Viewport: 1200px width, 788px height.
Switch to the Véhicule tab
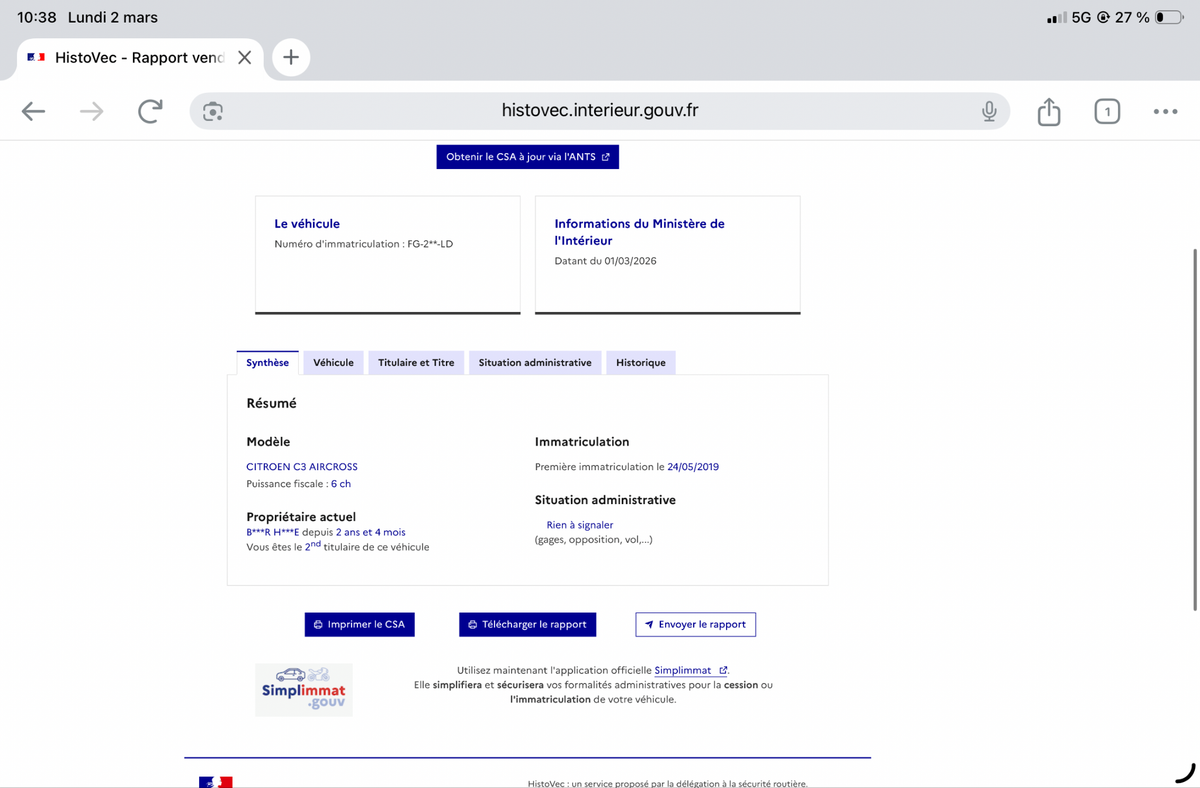pyautogui.click(x=333, y=363)
